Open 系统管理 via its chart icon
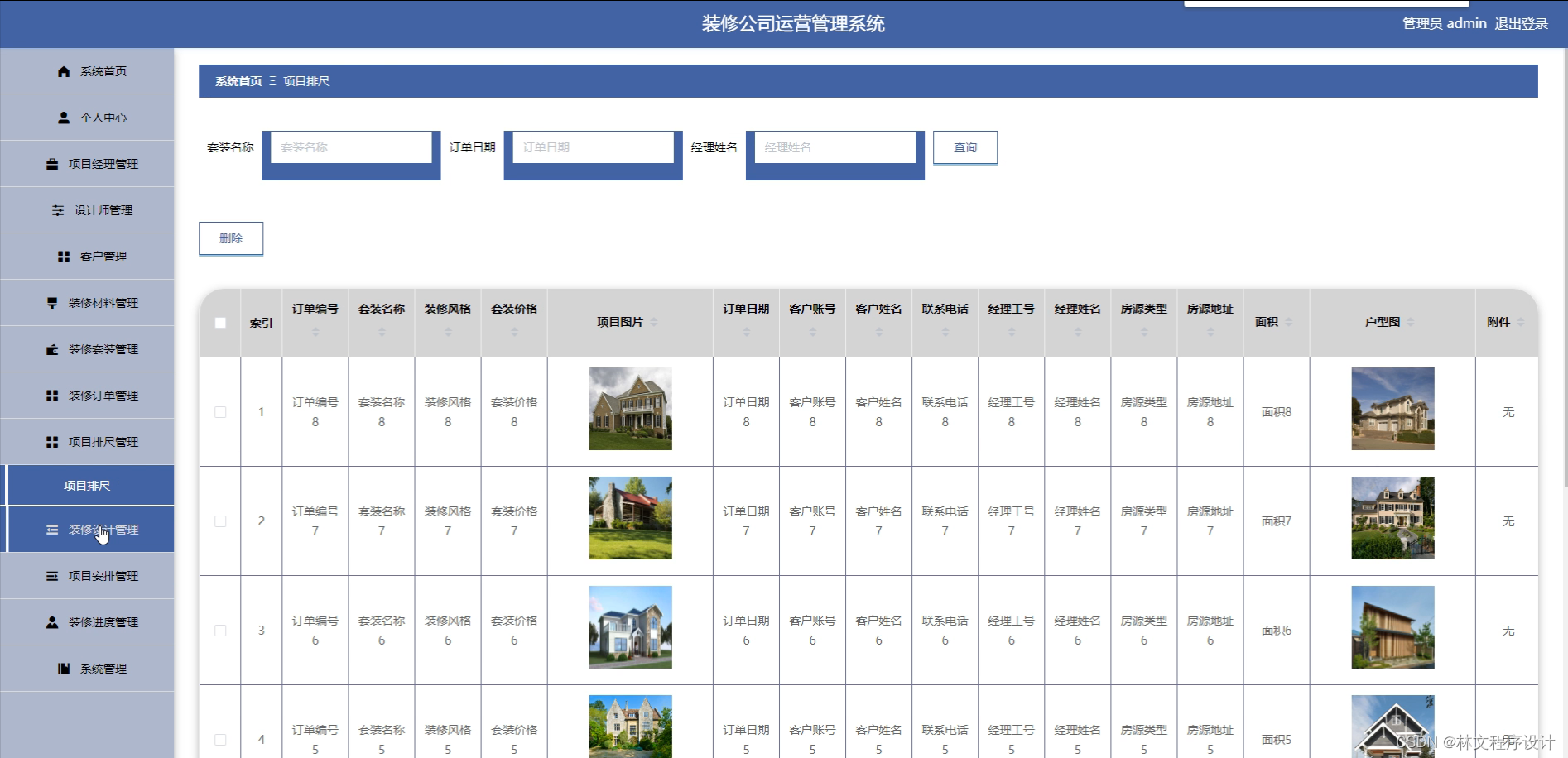This screenshot has height=758, width=1568. [63, 669]
